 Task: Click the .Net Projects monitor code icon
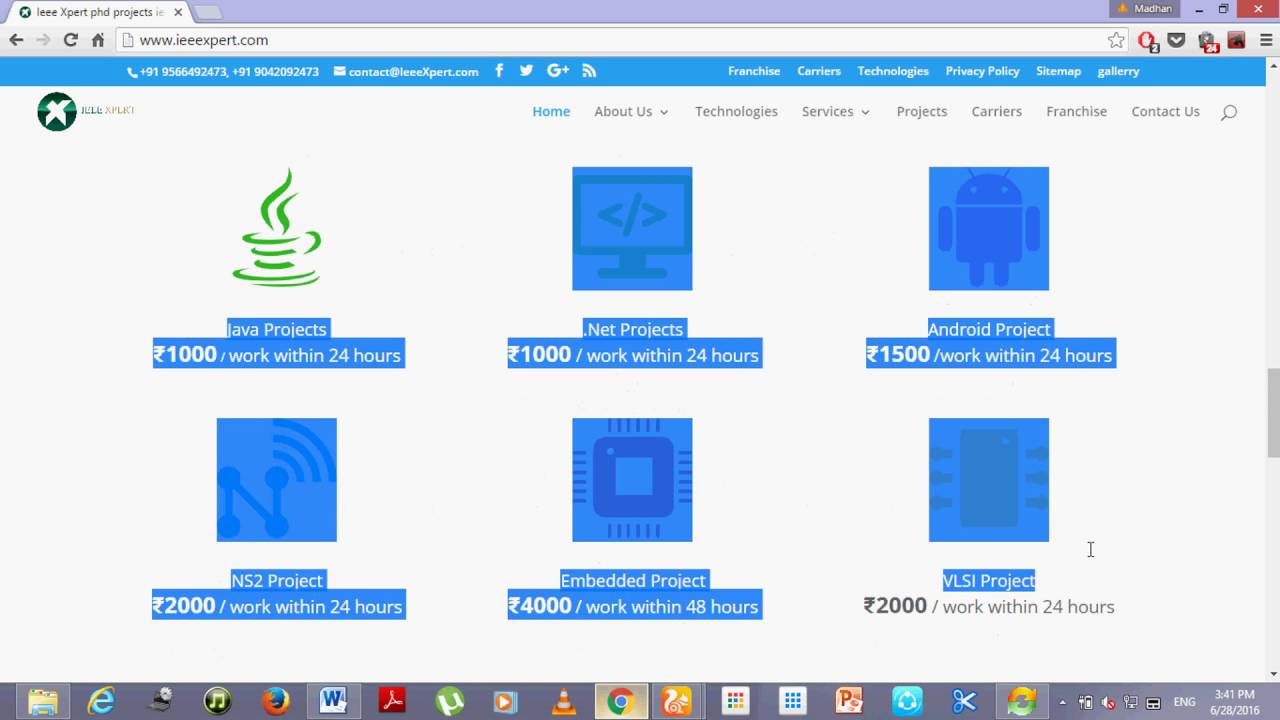632,228
